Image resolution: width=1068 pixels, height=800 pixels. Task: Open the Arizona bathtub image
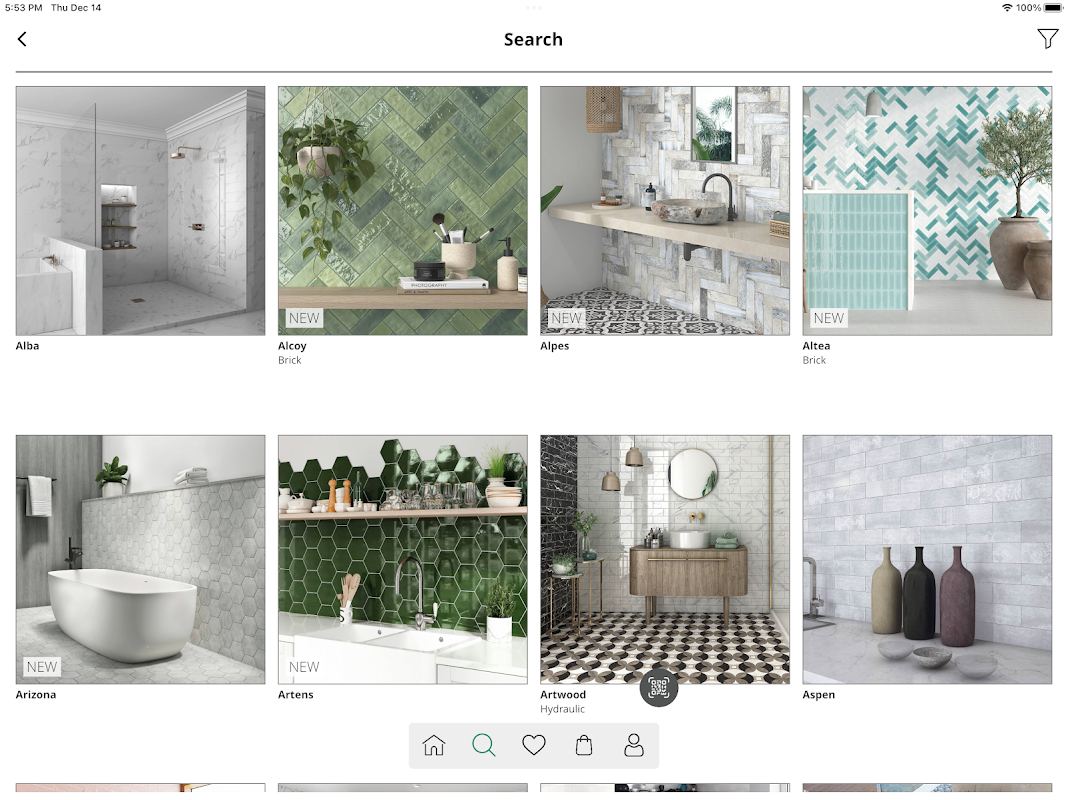pos(140,560)
